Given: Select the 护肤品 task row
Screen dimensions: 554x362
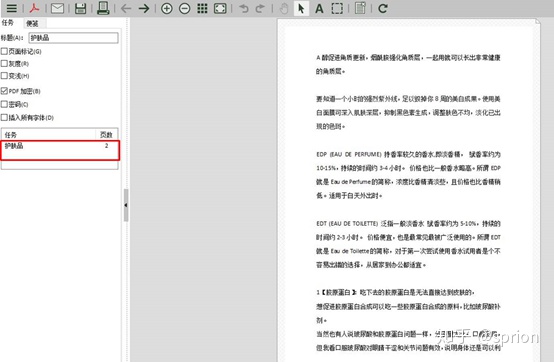Looking at the screenshot, I should tap(60, 146).
